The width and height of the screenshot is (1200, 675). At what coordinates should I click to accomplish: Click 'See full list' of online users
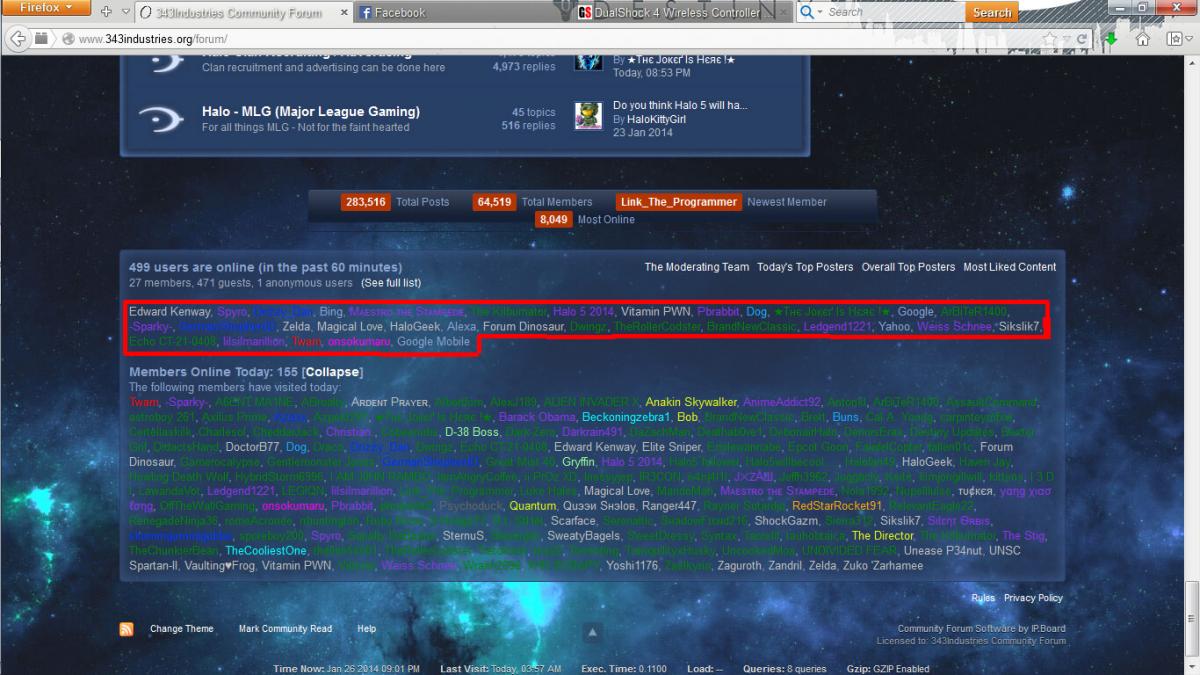click(x=390, y=283)
